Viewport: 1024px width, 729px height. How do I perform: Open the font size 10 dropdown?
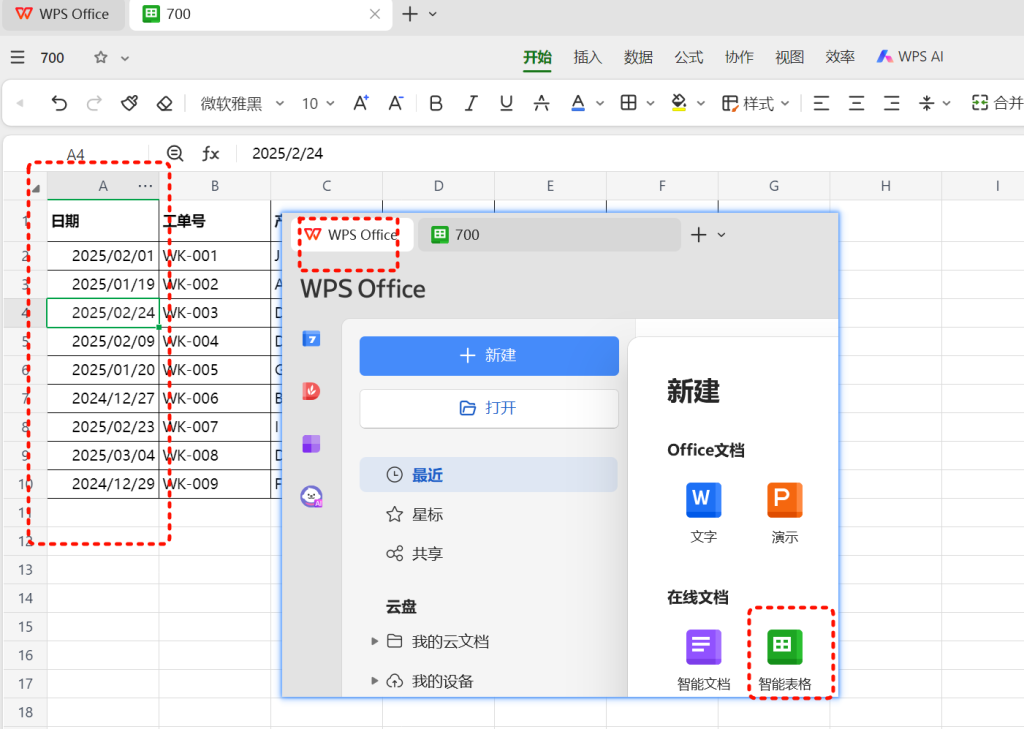pyautogui.click(x=318, y=103)
